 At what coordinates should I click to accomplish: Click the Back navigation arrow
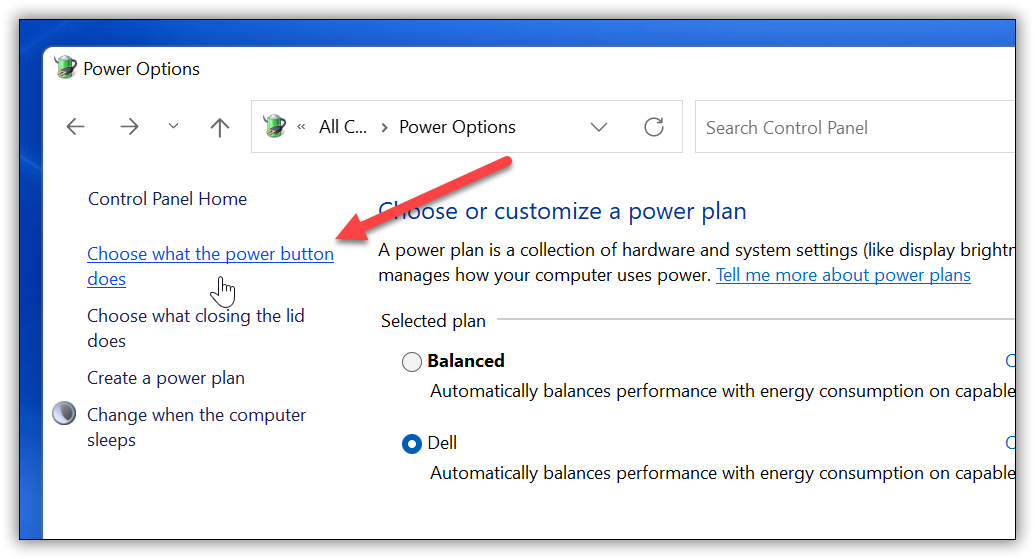point(76,127)
